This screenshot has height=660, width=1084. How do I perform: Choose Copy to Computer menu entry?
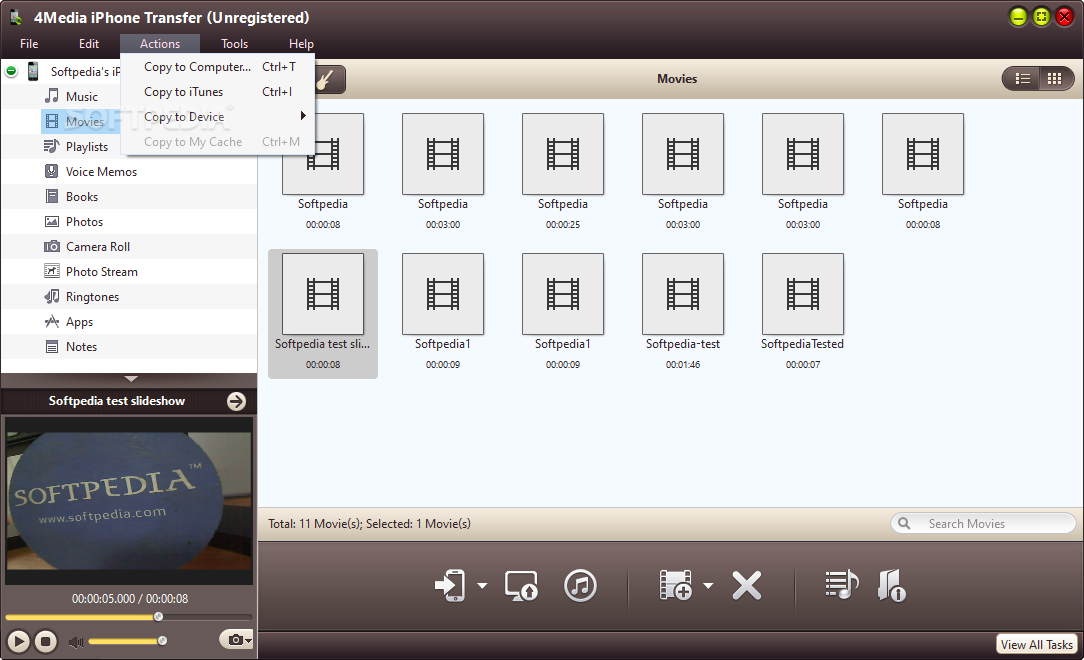pyautogui.click(x=218, y=66)
